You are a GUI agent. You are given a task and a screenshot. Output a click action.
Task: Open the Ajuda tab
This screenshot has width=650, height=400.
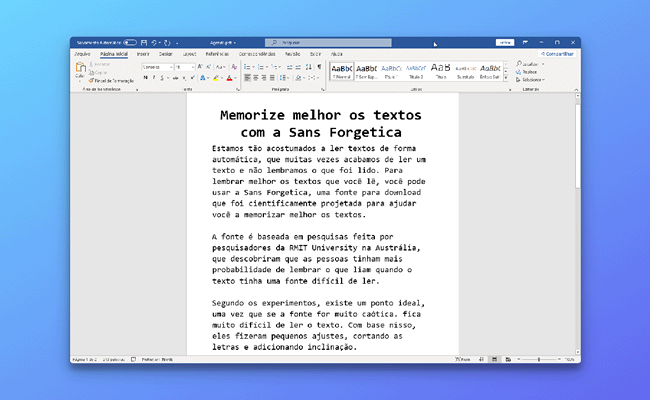pos(336,54)
